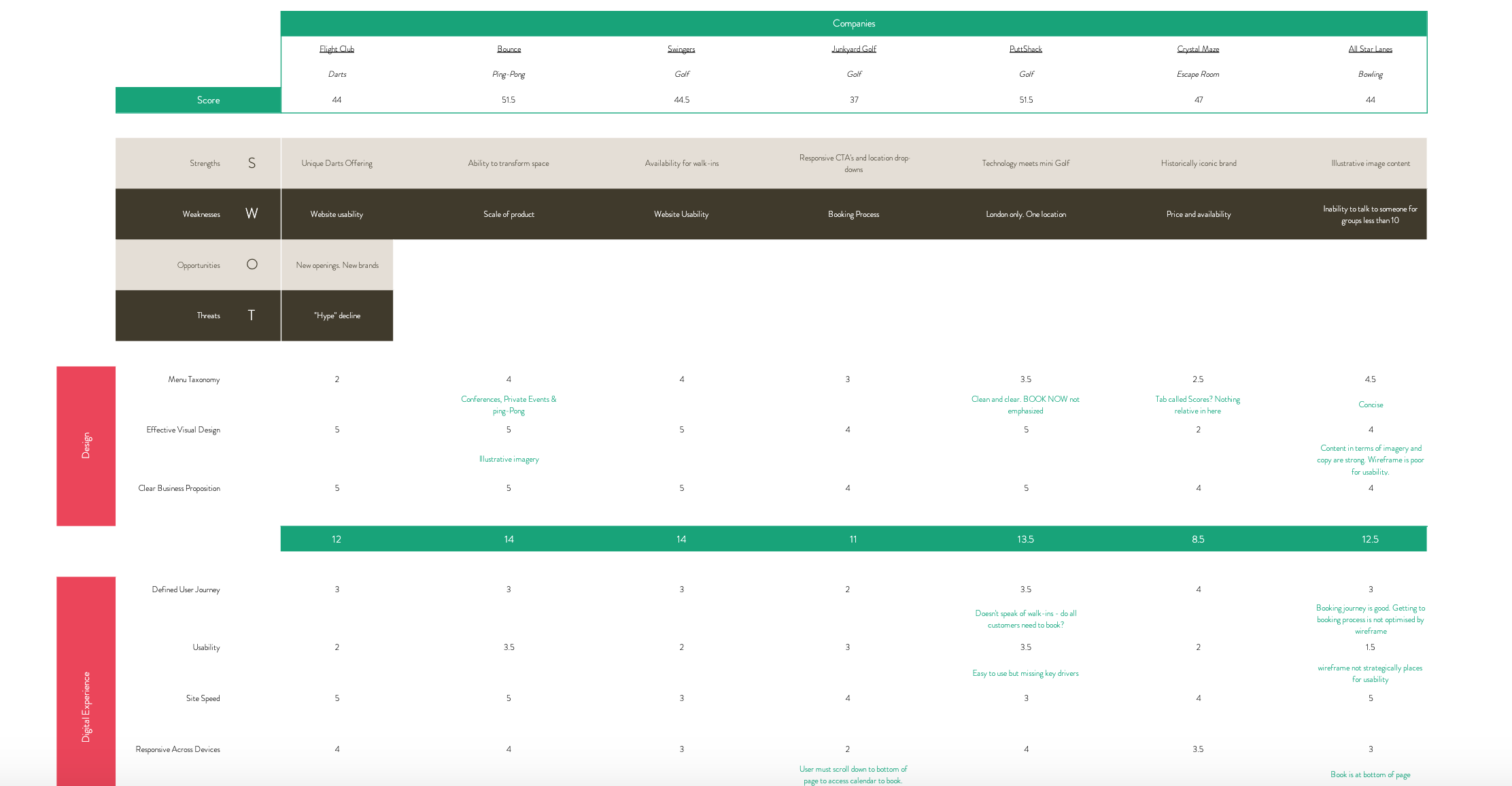This screenshot has width=1512, height=786.
Task: Select the Effective Visual Design label
Action: pyautogui.click(x=183, y=430)
